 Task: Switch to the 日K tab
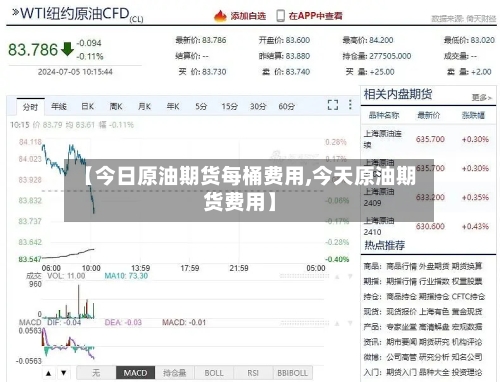(x=88, y=107)
